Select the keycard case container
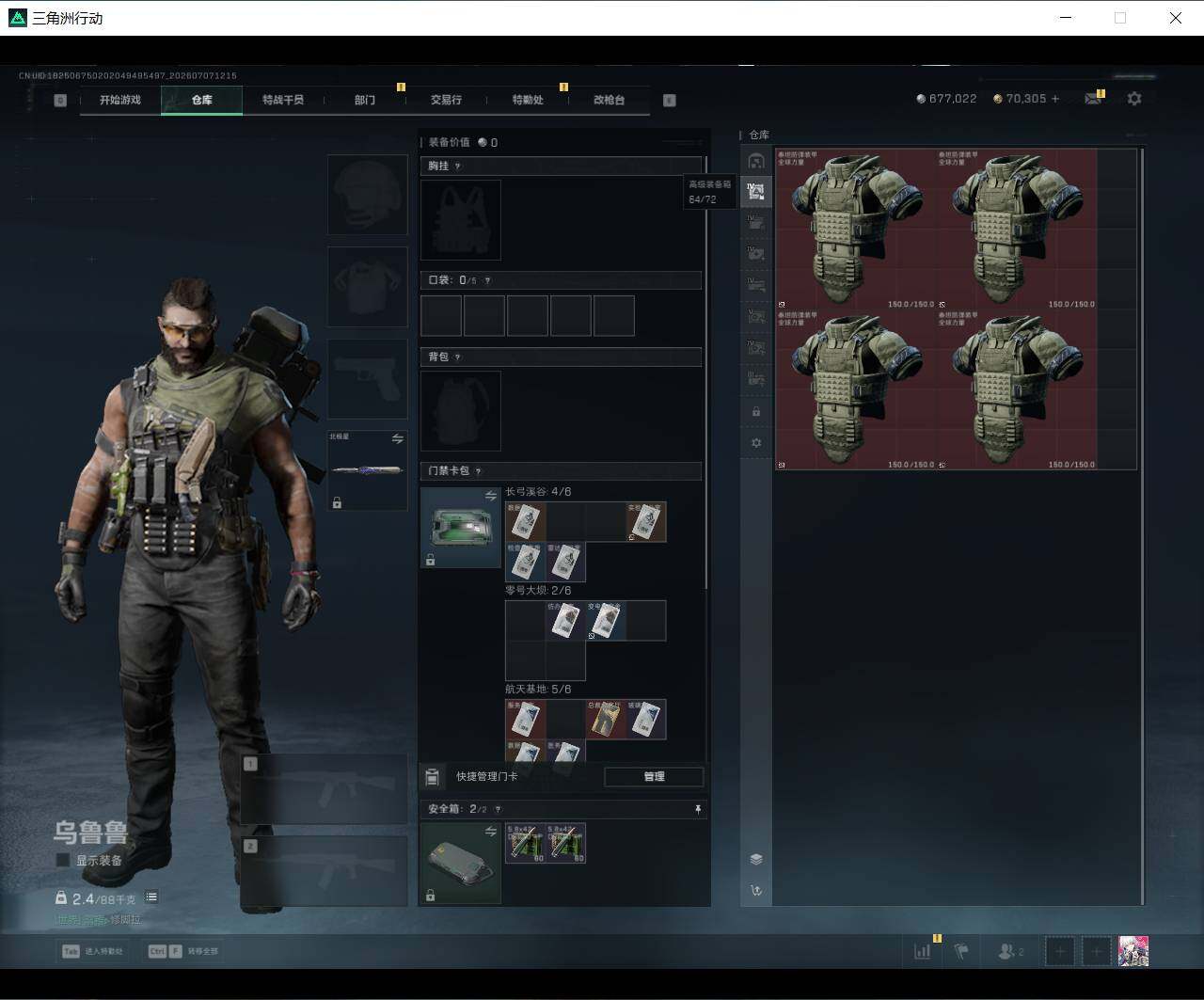This screenshot has height=1000, width=1204. 461,528
